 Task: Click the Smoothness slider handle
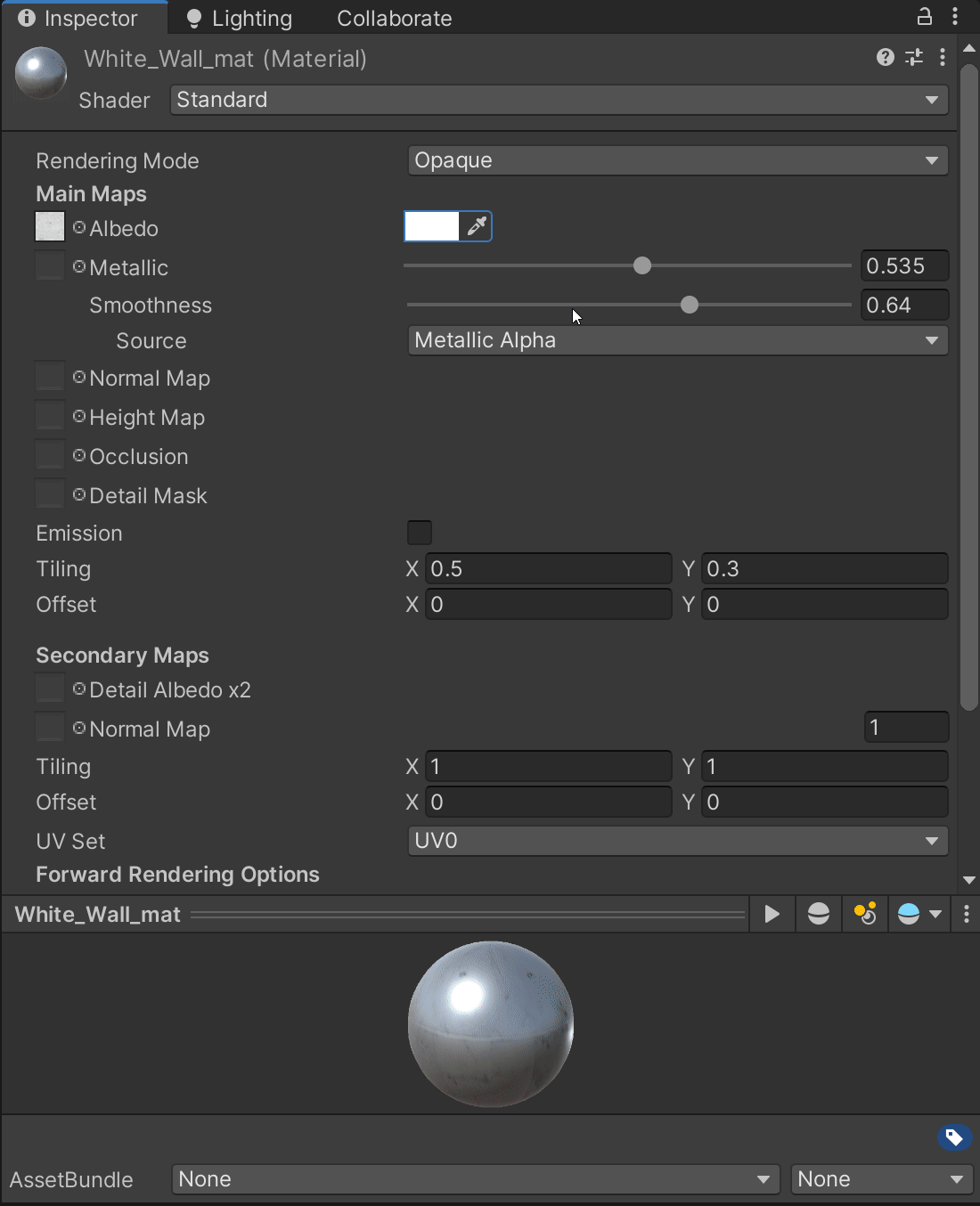(x=690, y=305)
